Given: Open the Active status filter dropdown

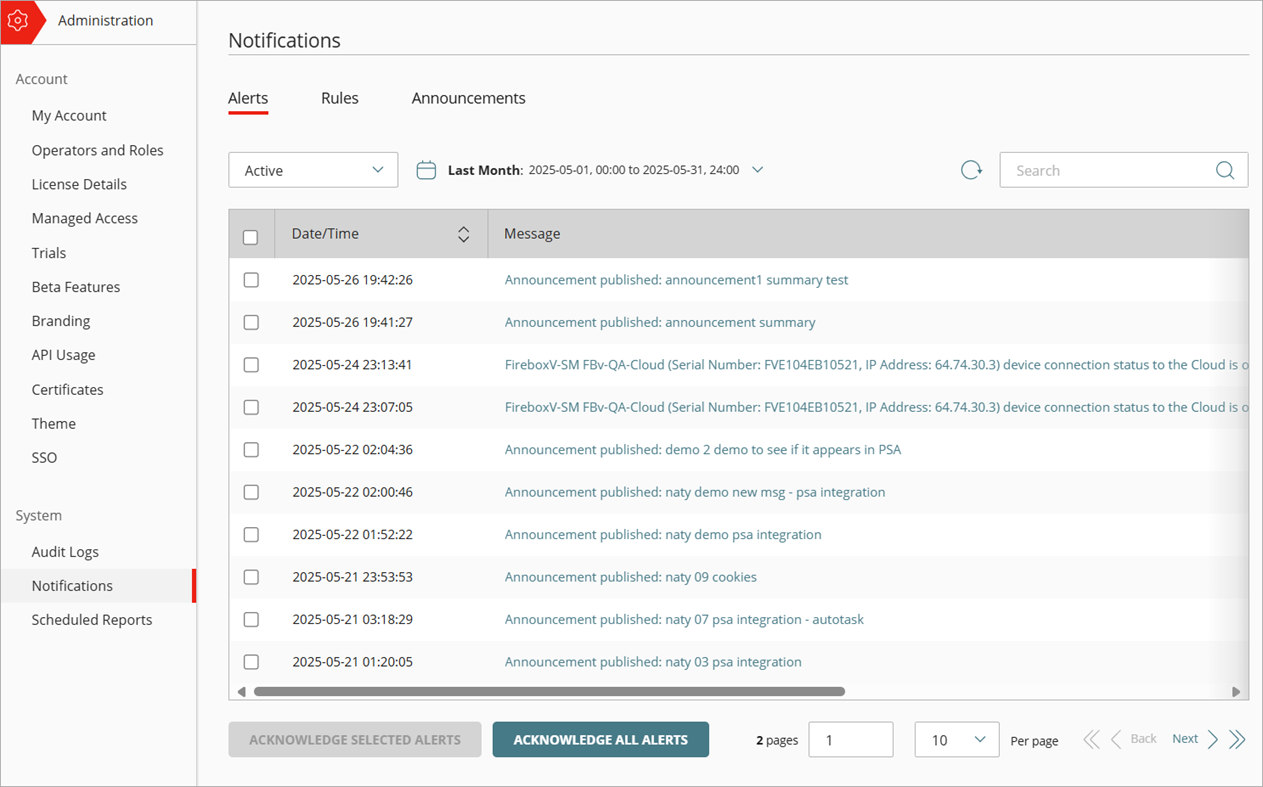Looking at the screenshot, I should click(312, 169).
